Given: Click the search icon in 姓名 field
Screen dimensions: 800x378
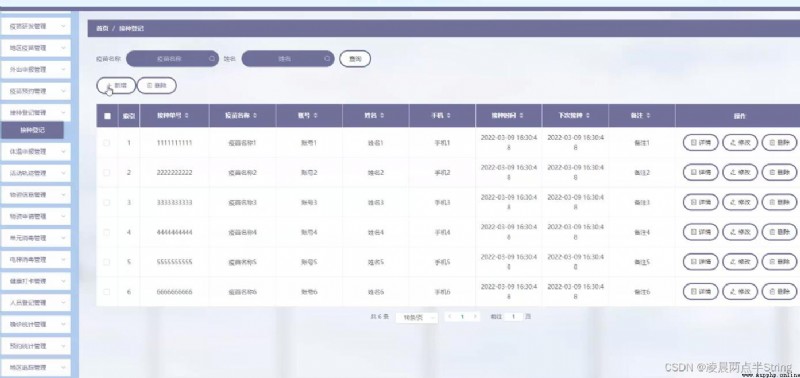Looking at the screenshot, I should (x=327, y=59).
